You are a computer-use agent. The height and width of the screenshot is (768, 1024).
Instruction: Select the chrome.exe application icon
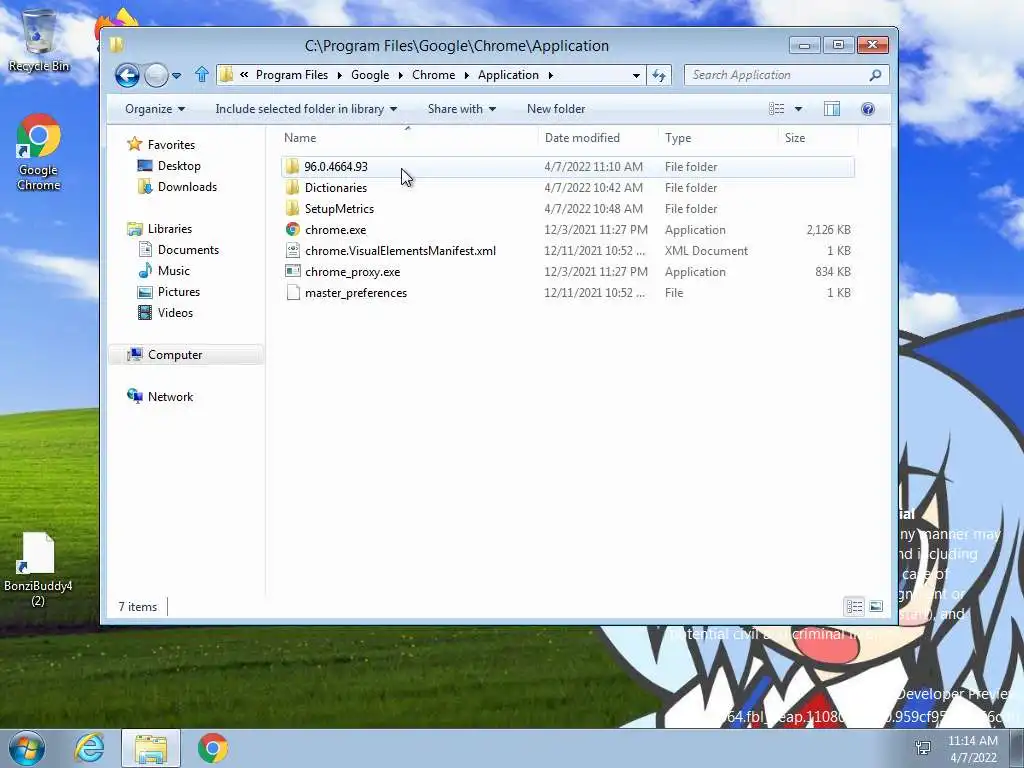tap(293, 230)
